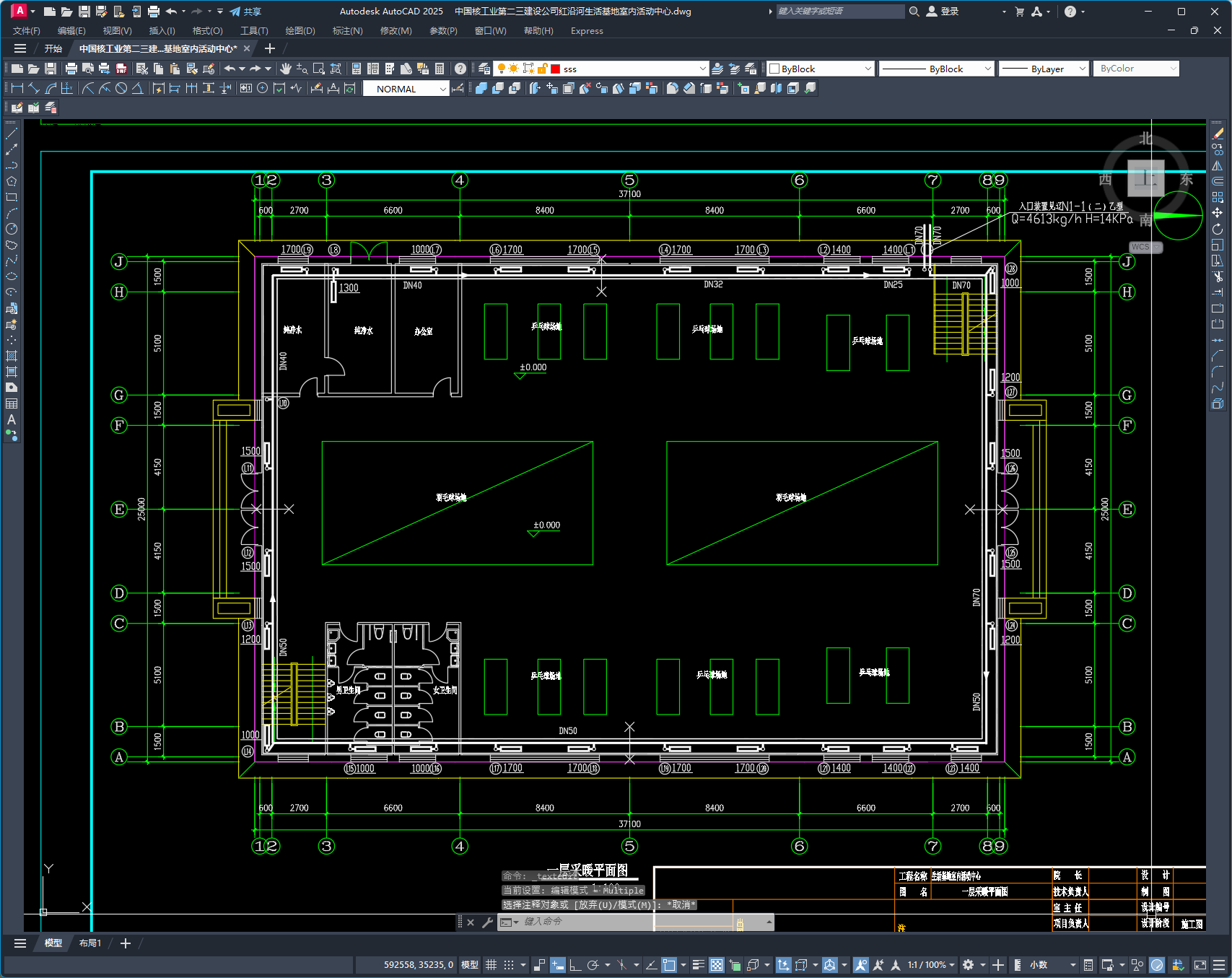
Task: Open the ByBlock color control
Action: click(821, 69)
